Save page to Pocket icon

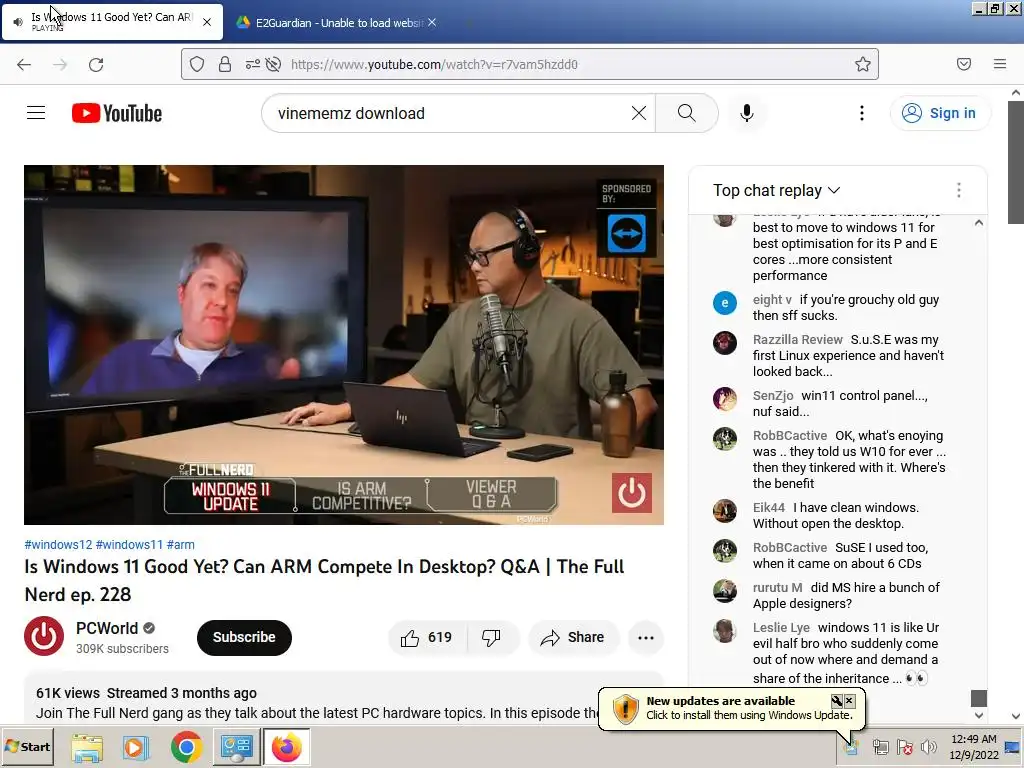963,64
